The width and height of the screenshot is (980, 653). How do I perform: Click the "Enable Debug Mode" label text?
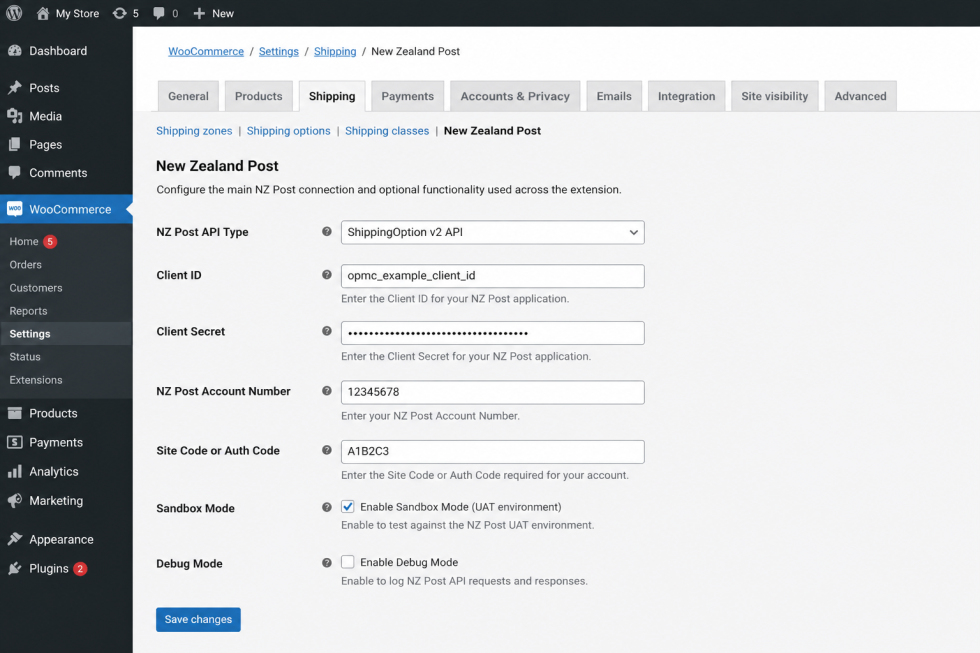[409, 562]
